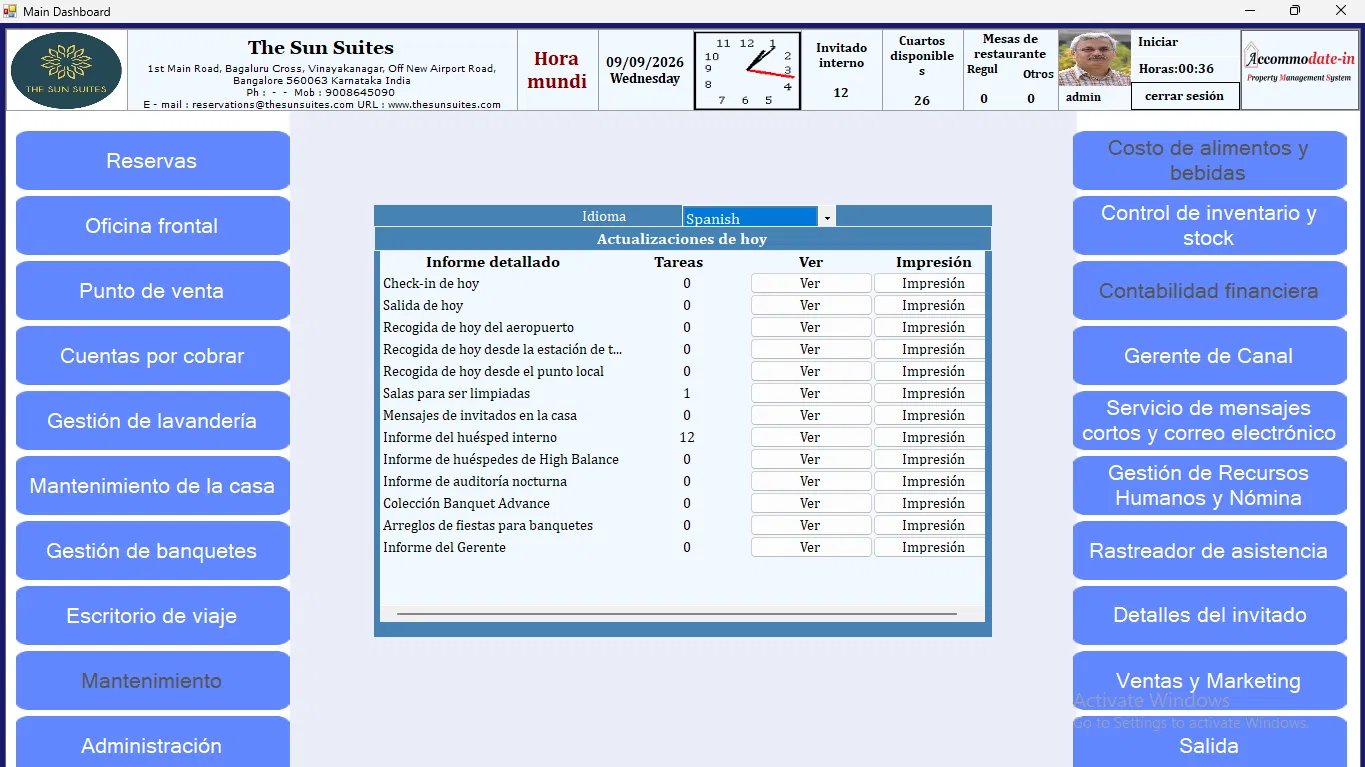
Task: Open Gestión de Recursos Humanos y Nómina
Action: (1209, 486)
